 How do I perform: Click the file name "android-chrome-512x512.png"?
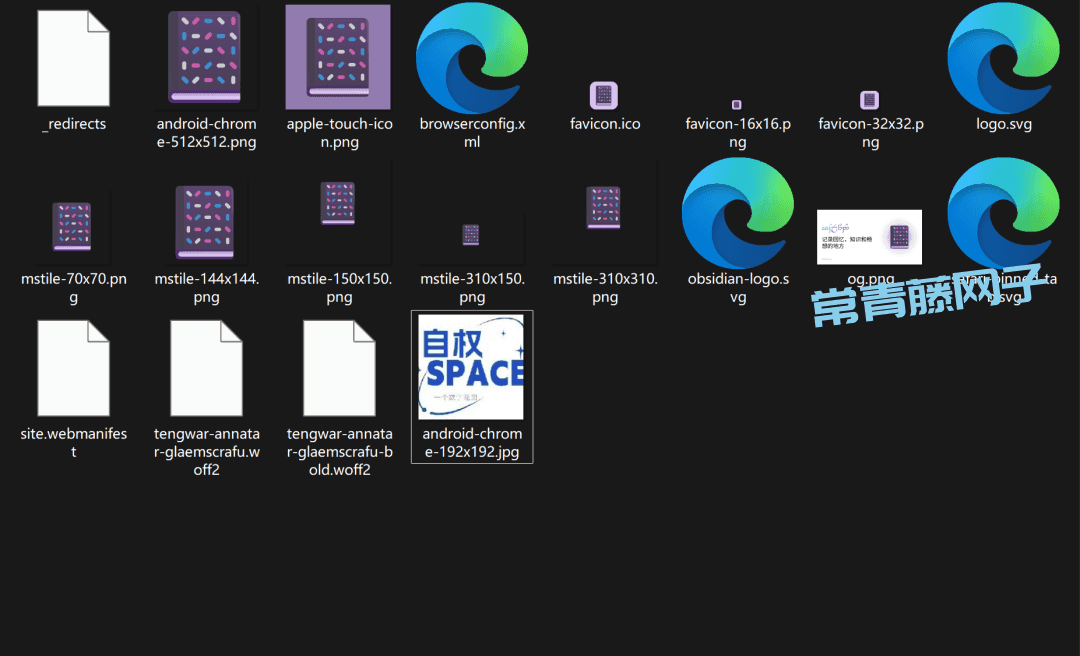[x=207, y=133]
